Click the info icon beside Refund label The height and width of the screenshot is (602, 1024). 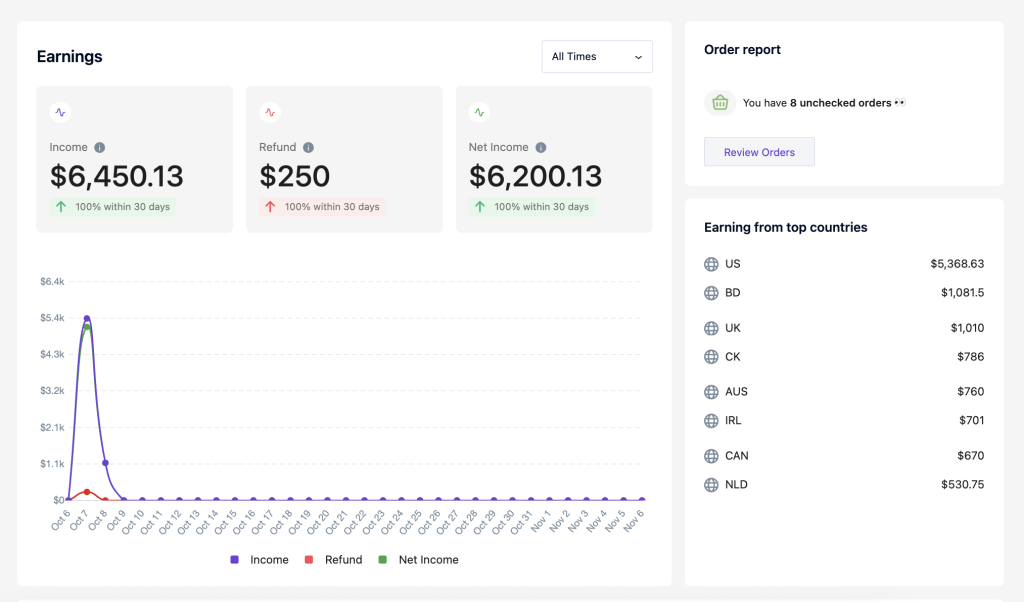click(x=309, y=148)
